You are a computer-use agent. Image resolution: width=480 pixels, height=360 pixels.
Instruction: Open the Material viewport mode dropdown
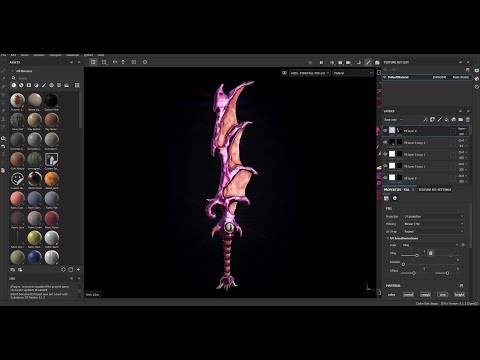(353, 73)
